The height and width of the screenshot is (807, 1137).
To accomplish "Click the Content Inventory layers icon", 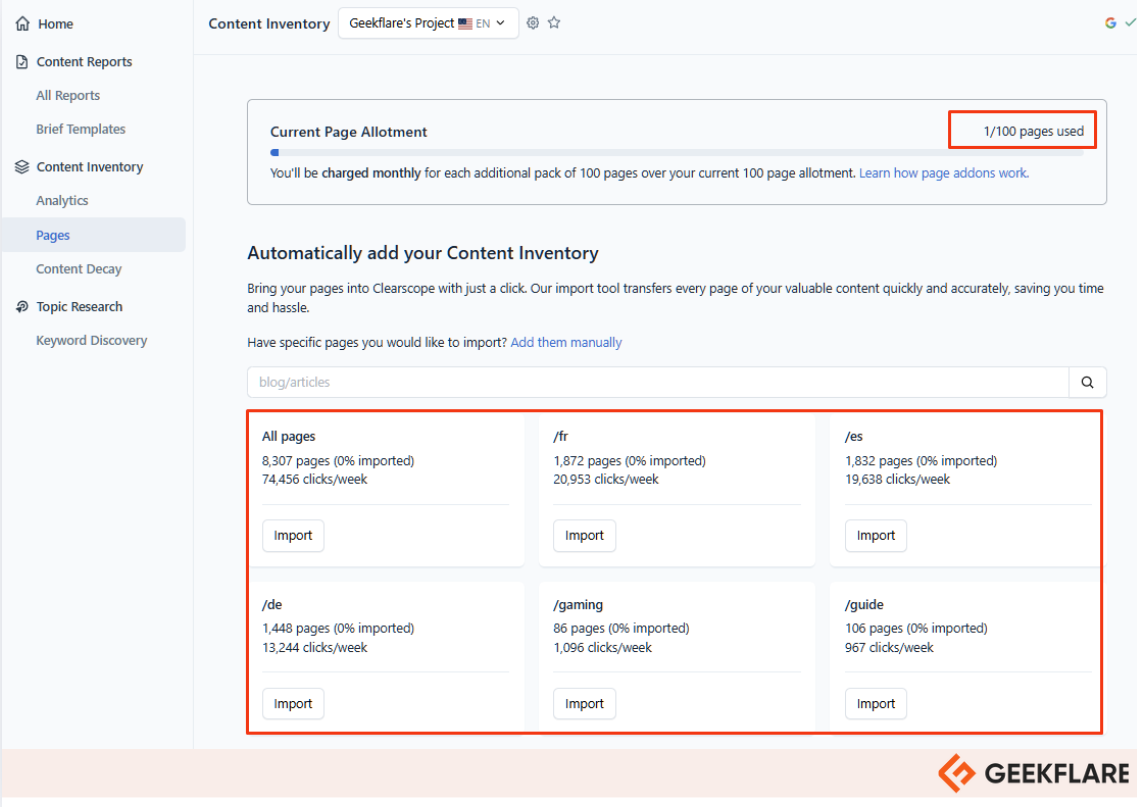I will tap(22, 167).
